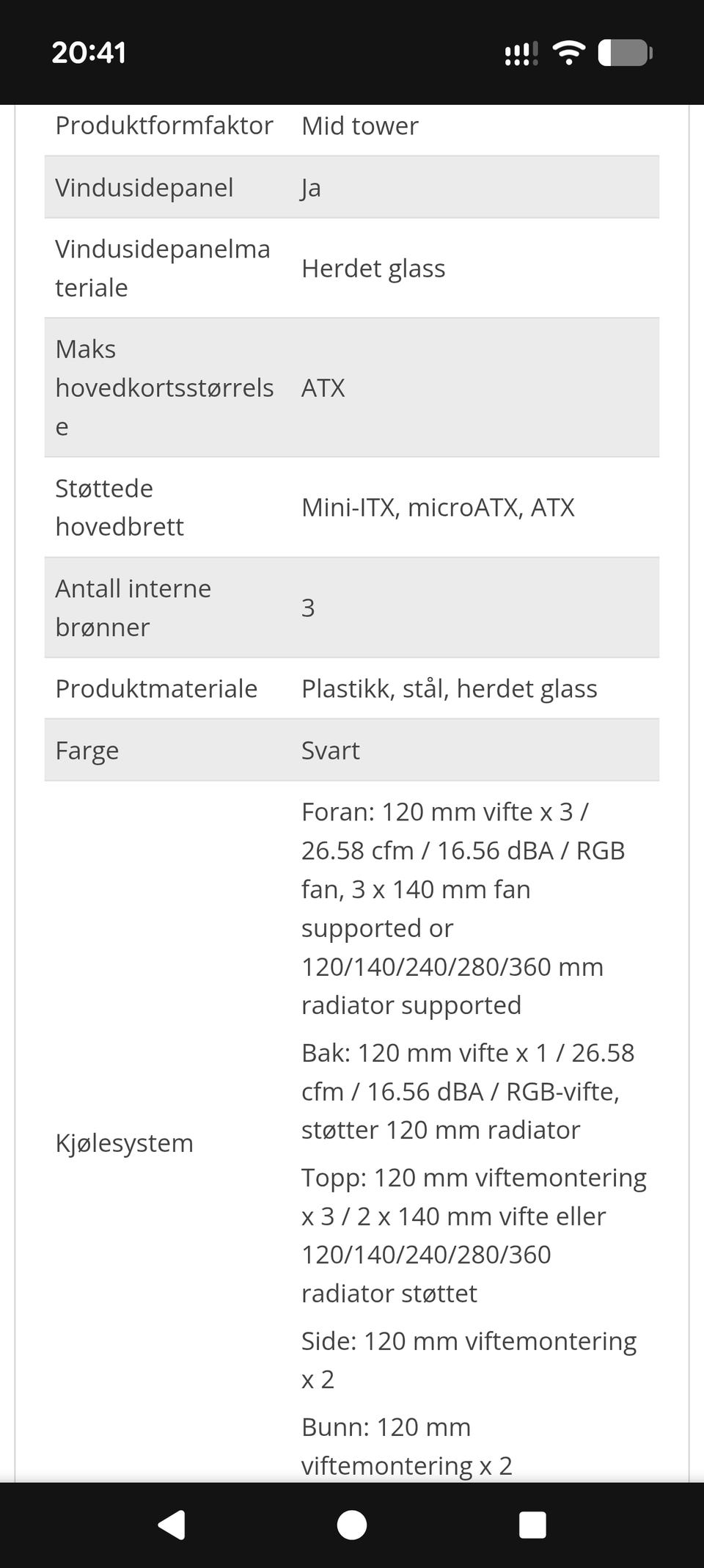Tap the Mid tower value
704x1568 pixels.
360,125
